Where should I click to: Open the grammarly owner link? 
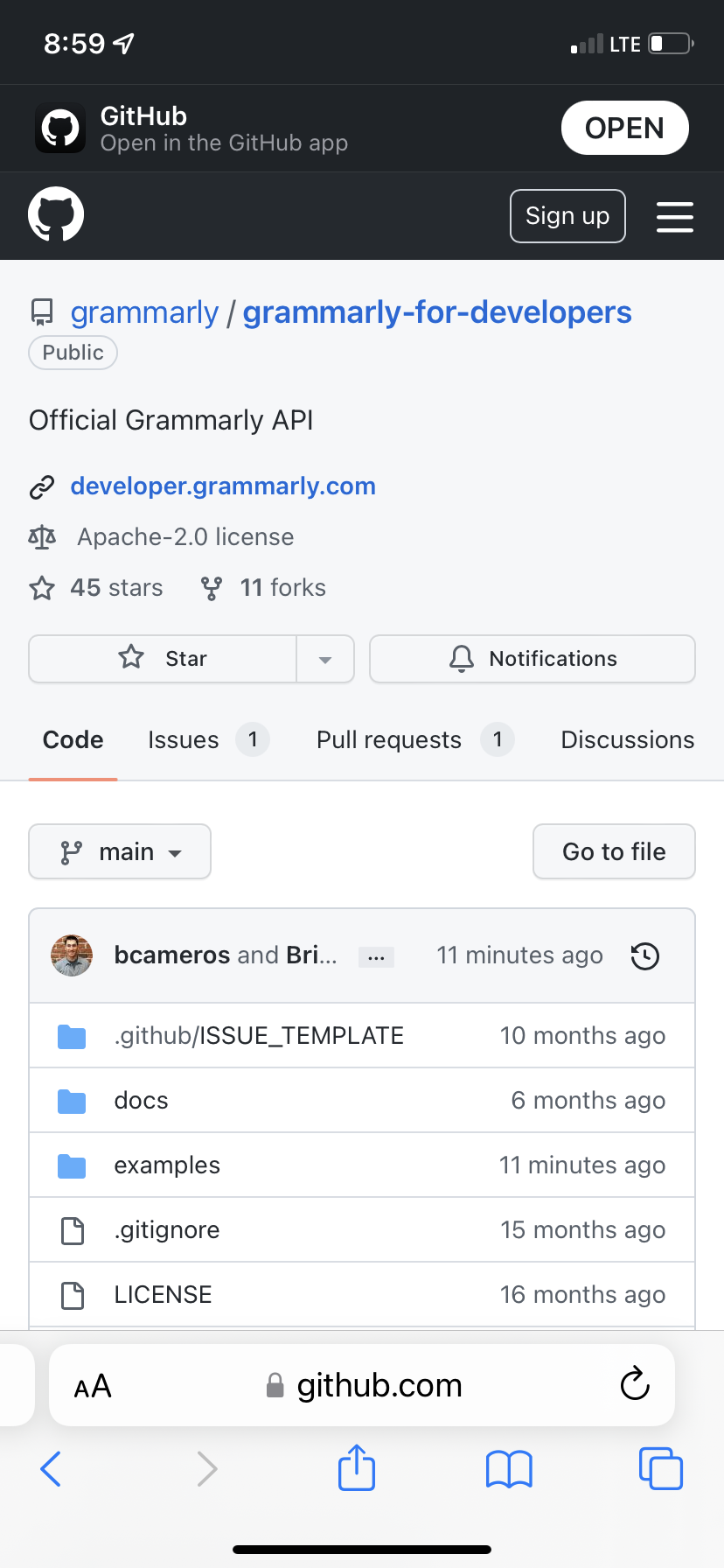click(x=144, y=312)
